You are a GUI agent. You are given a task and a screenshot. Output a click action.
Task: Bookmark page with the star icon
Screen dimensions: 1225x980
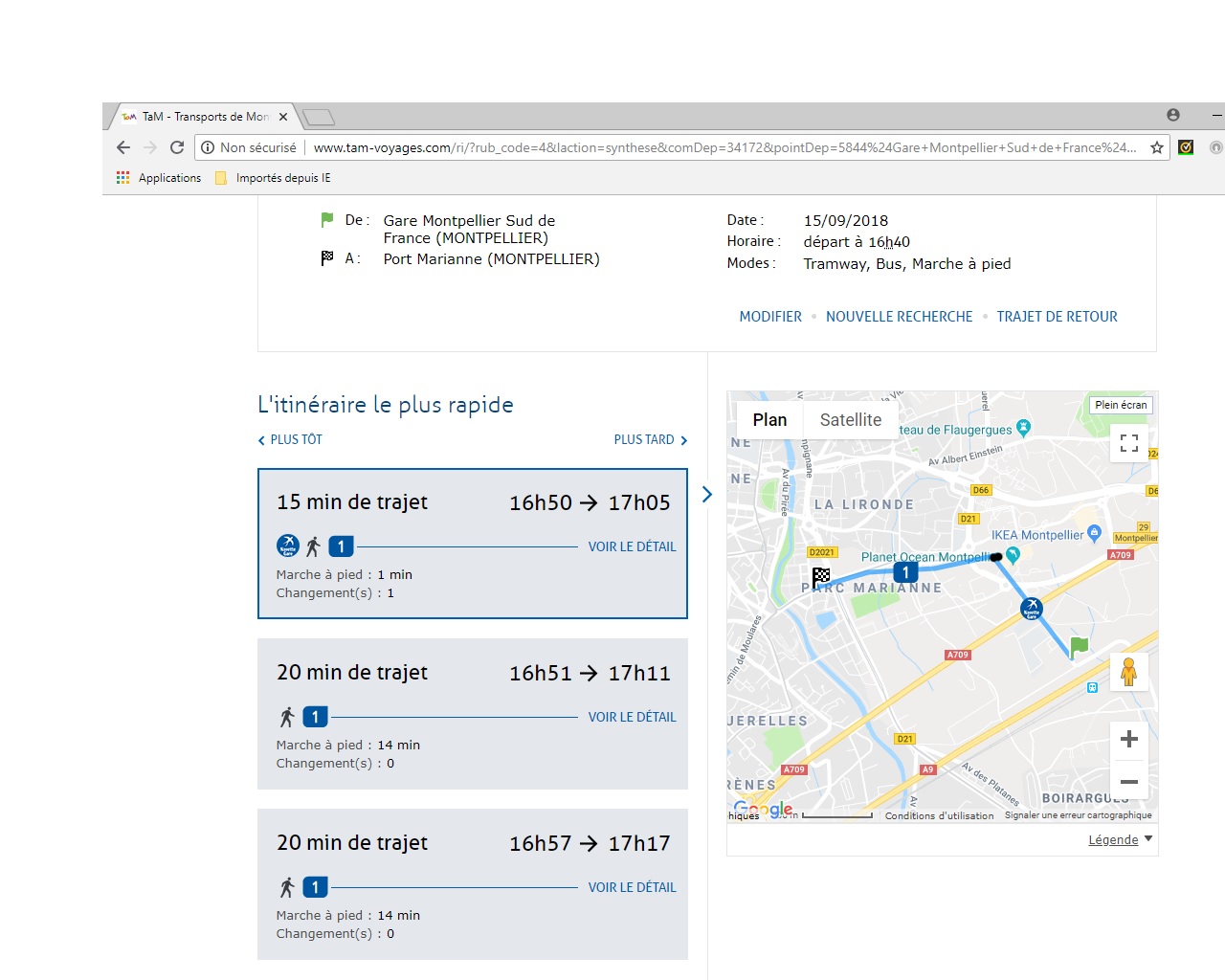click(x=1157, y=147)
